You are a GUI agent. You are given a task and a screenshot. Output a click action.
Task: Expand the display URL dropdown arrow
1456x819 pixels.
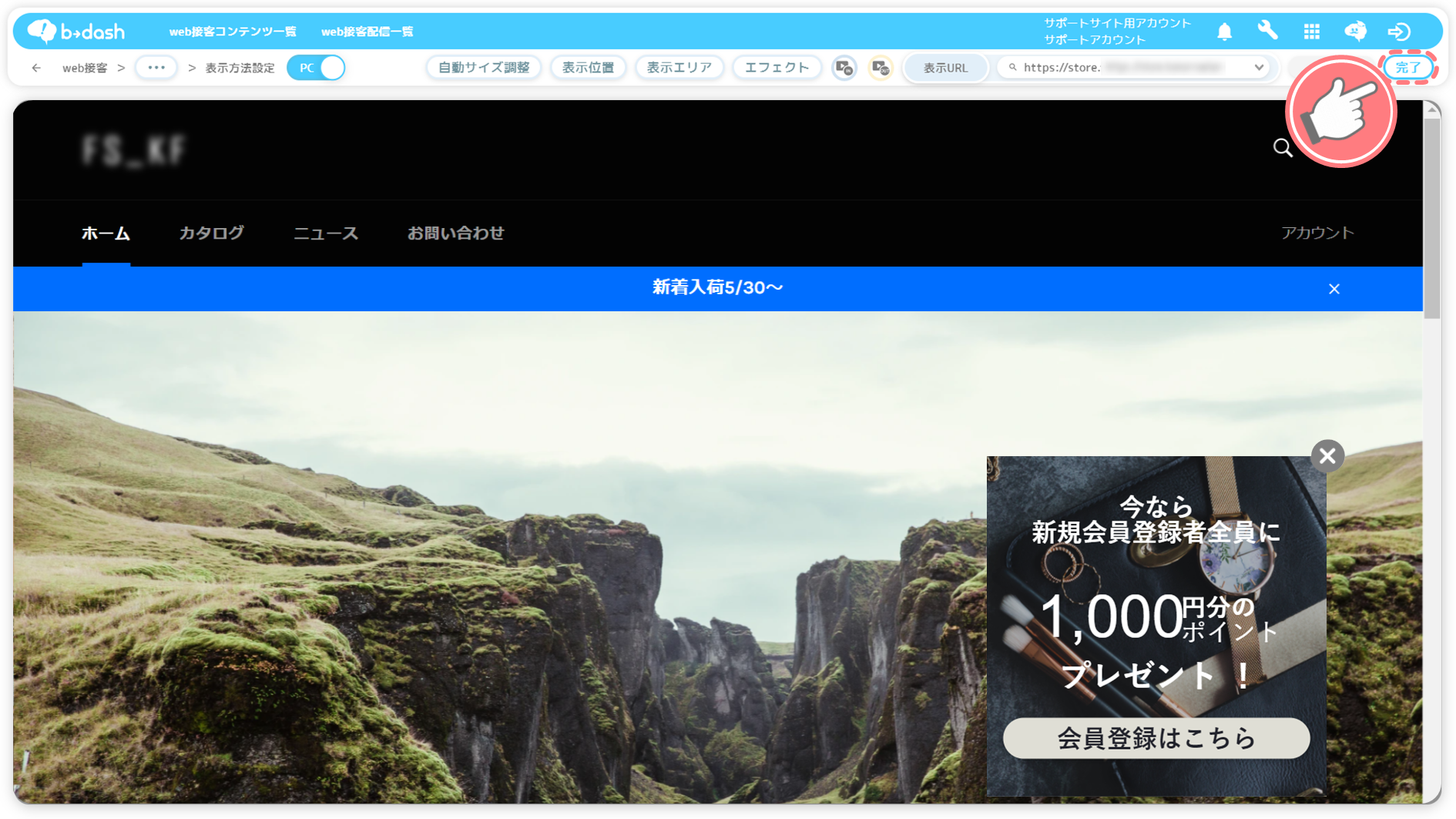tap(1259, 68)
